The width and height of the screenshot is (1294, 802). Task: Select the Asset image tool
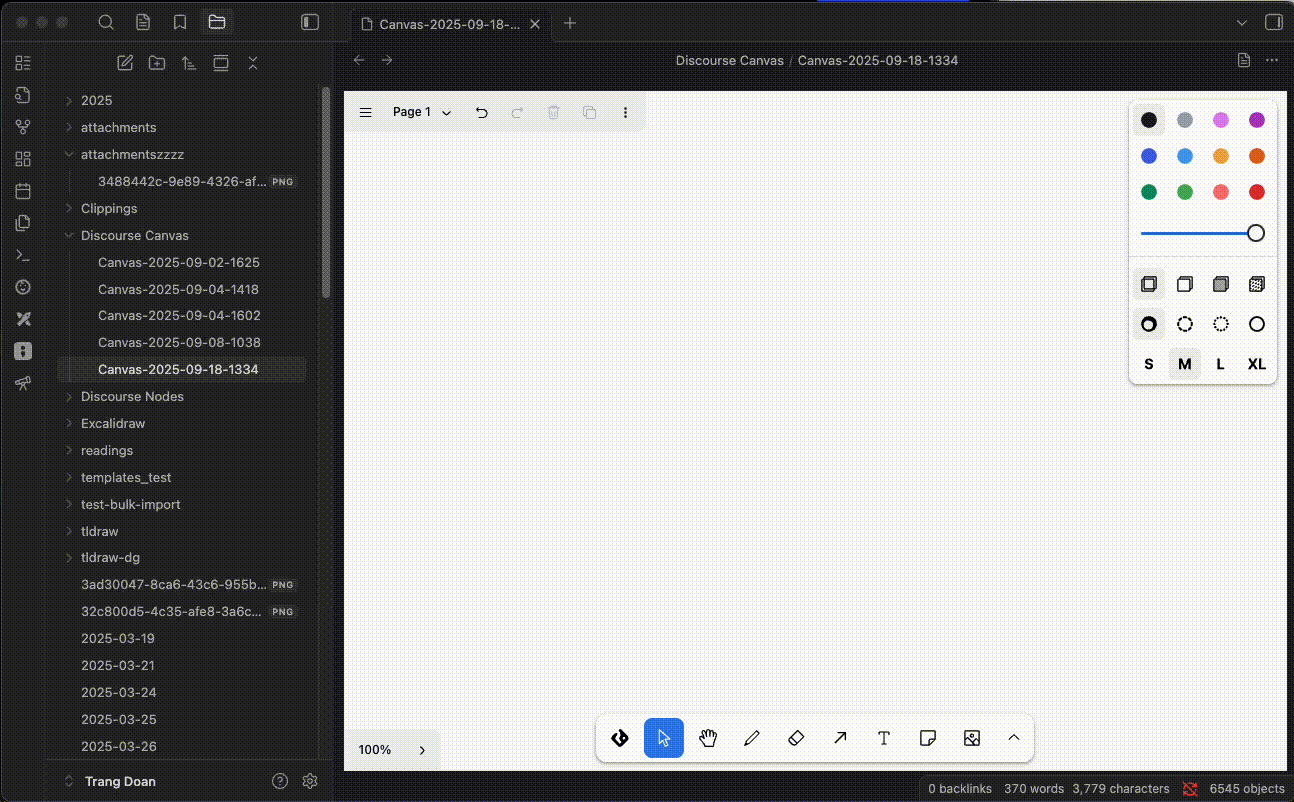pyautogui.click(x=971, y=738)
